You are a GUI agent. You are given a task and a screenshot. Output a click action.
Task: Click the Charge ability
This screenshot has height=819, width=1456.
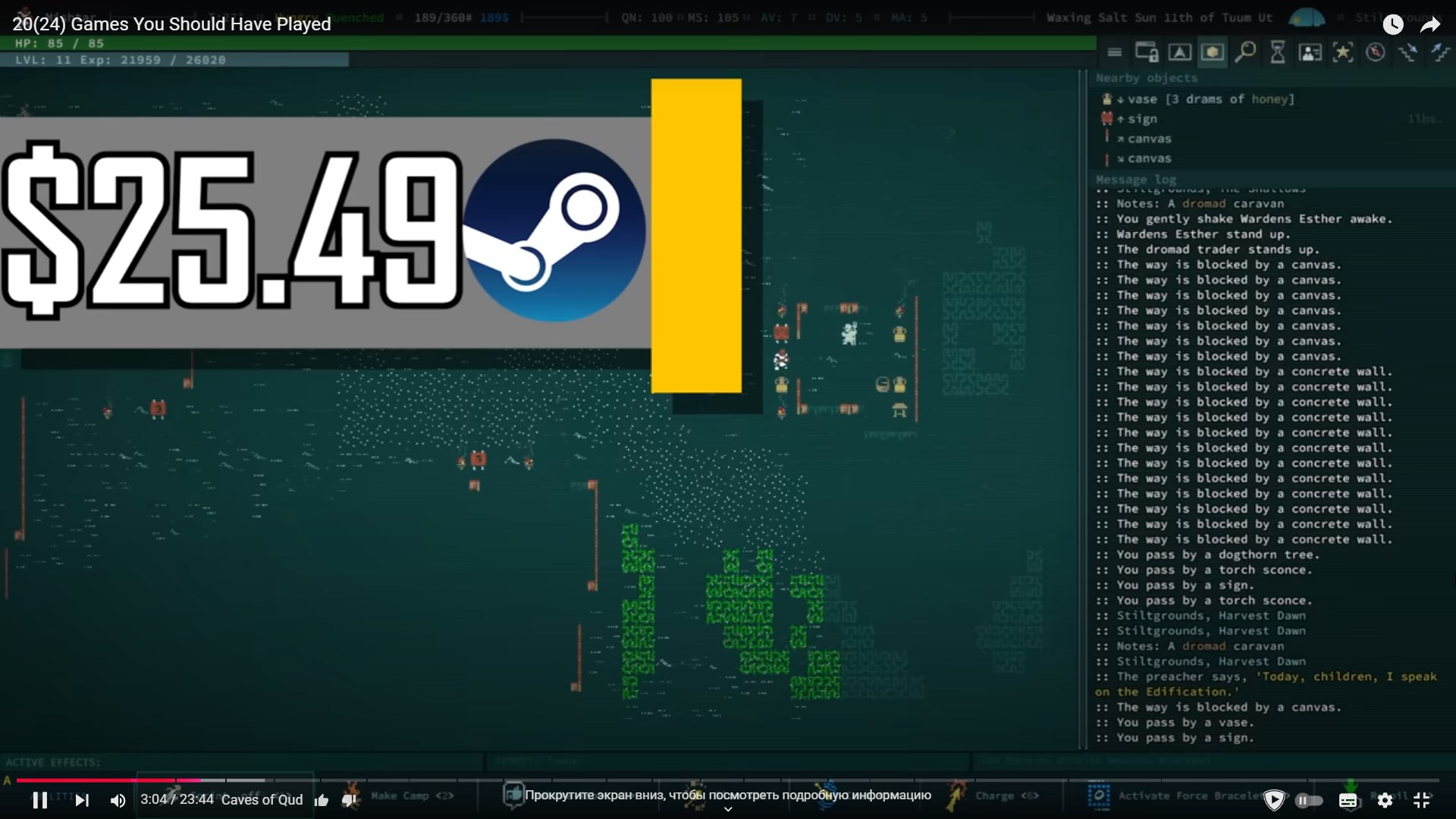(993, 796)
